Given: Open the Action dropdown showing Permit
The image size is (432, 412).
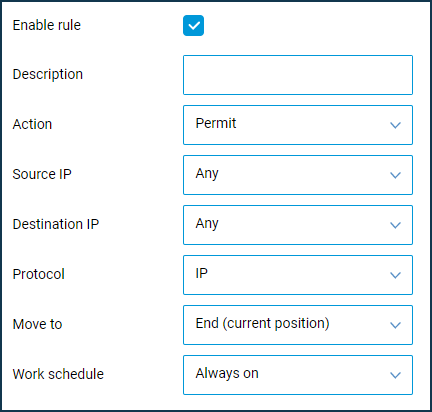Looking at the screenshot, I should pyautogui.click(x=298, y=125).
